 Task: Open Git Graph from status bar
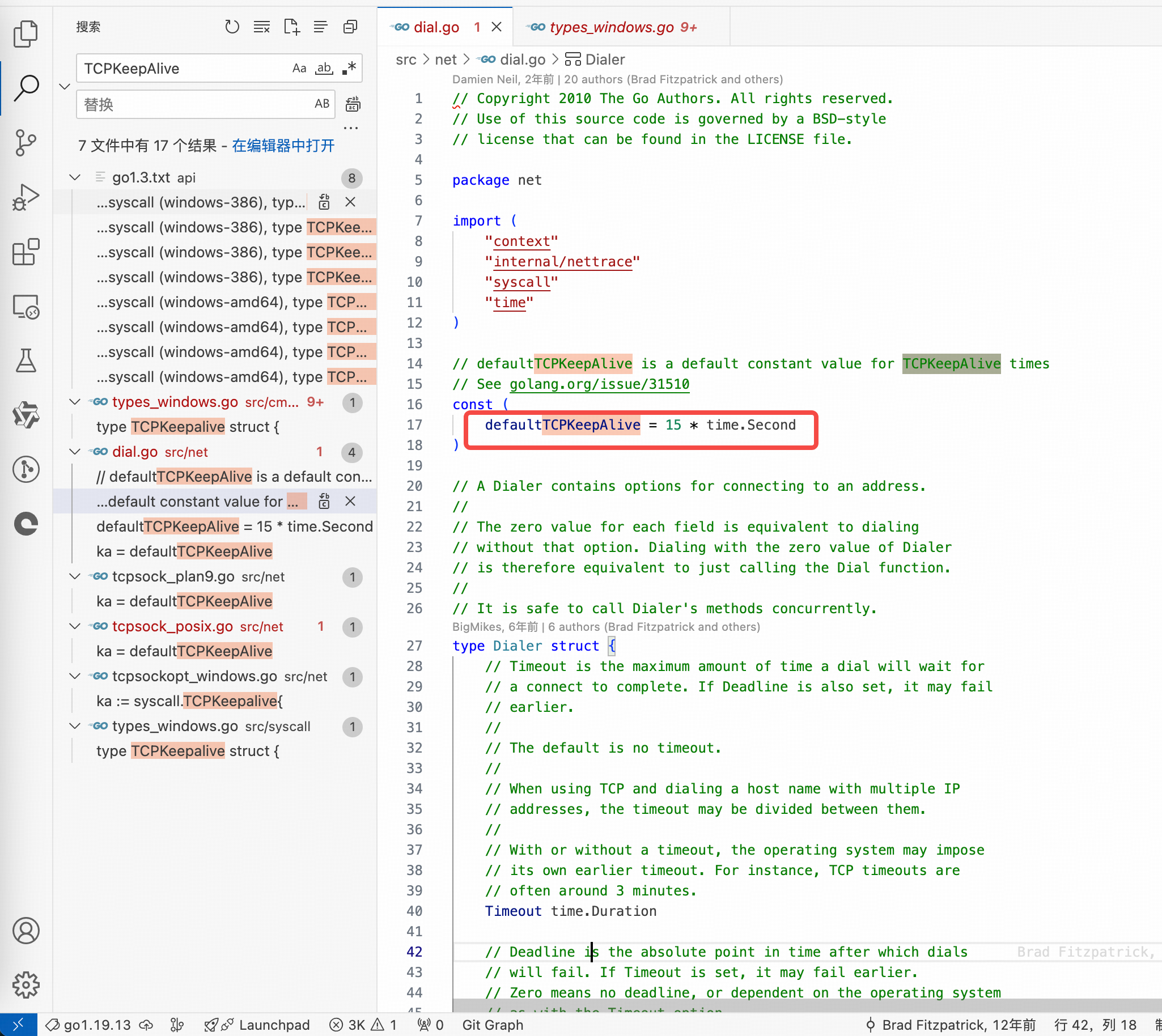pyautogui.click(x=493, y=1025)
